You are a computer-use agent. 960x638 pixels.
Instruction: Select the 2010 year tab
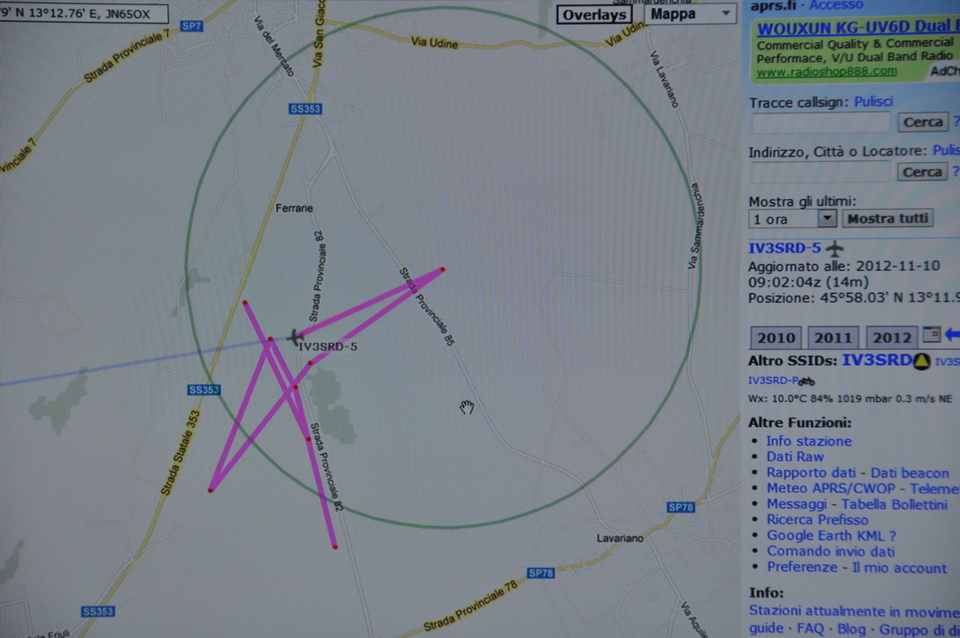(x=776, y=337)
